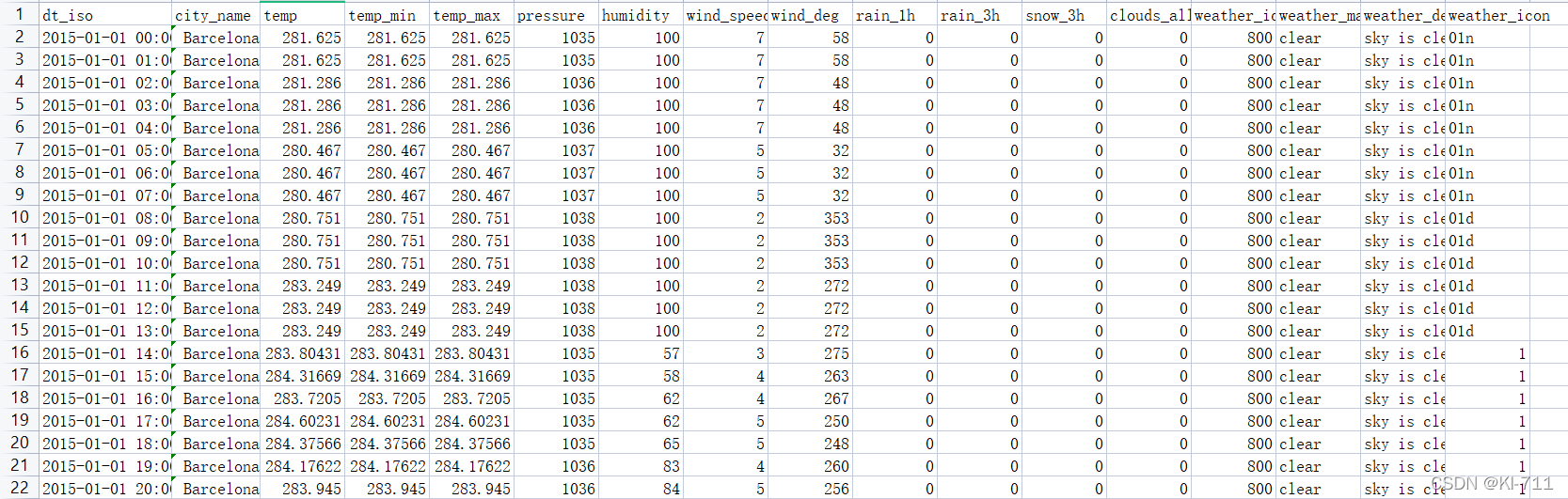Select humidity value 58 in row 17
This screenshot has height=499, width=1568.
coord(641,376)
